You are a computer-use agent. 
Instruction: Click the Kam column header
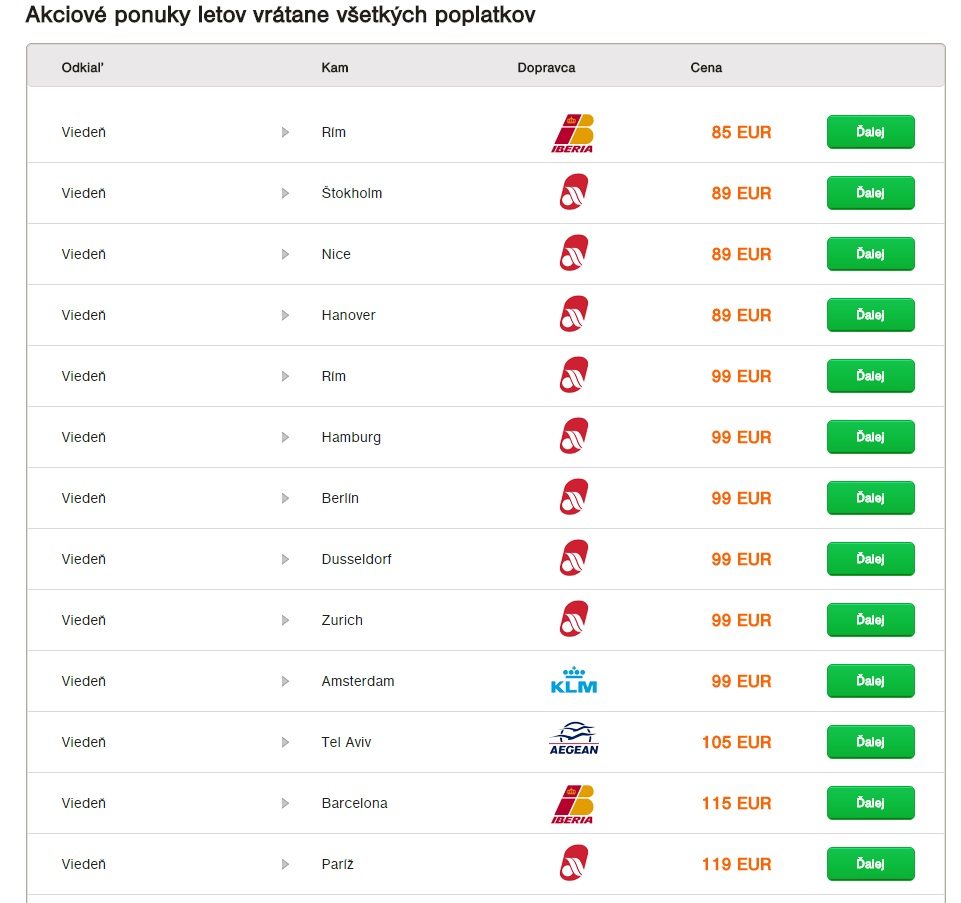pos(335,67)
